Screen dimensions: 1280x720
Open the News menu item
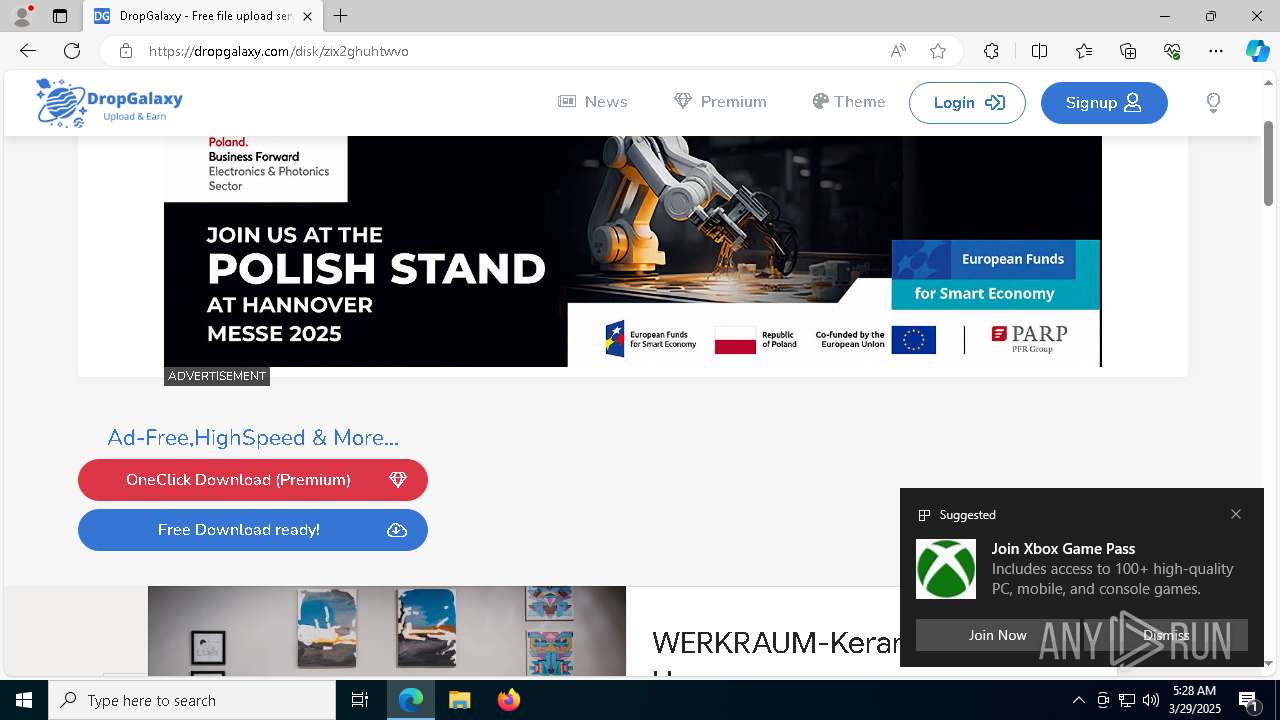[x=593, y=102]
